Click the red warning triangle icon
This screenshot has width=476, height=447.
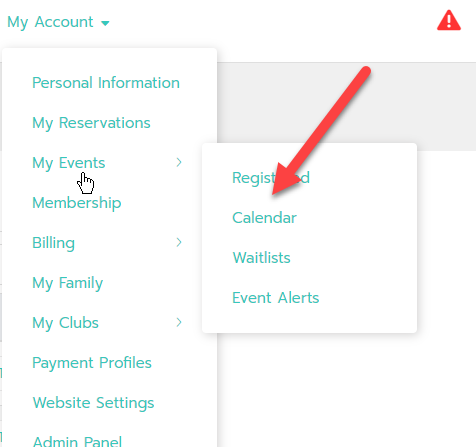[449, 21]
